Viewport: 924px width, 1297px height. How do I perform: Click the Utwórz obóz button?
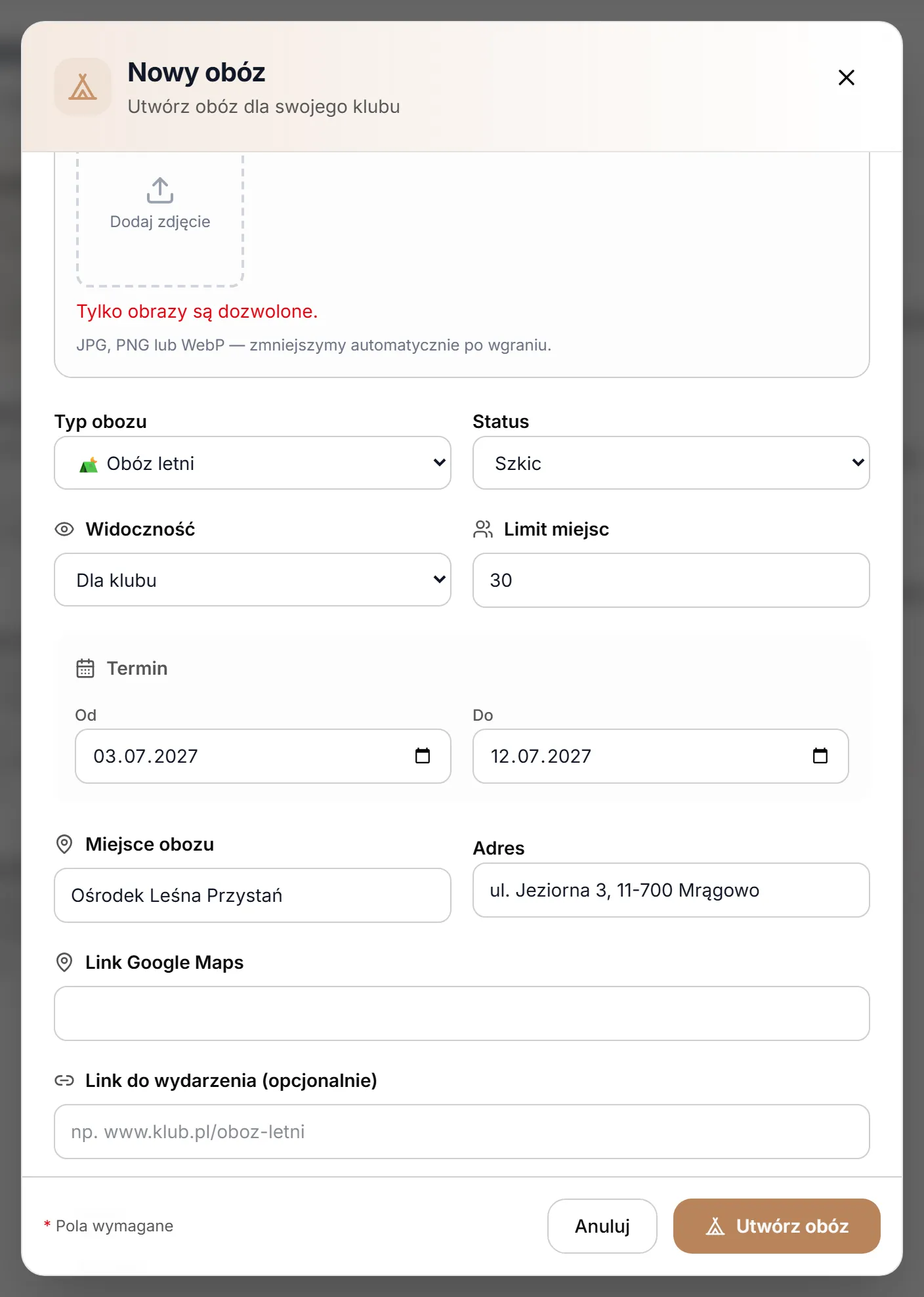(777, 1226)
